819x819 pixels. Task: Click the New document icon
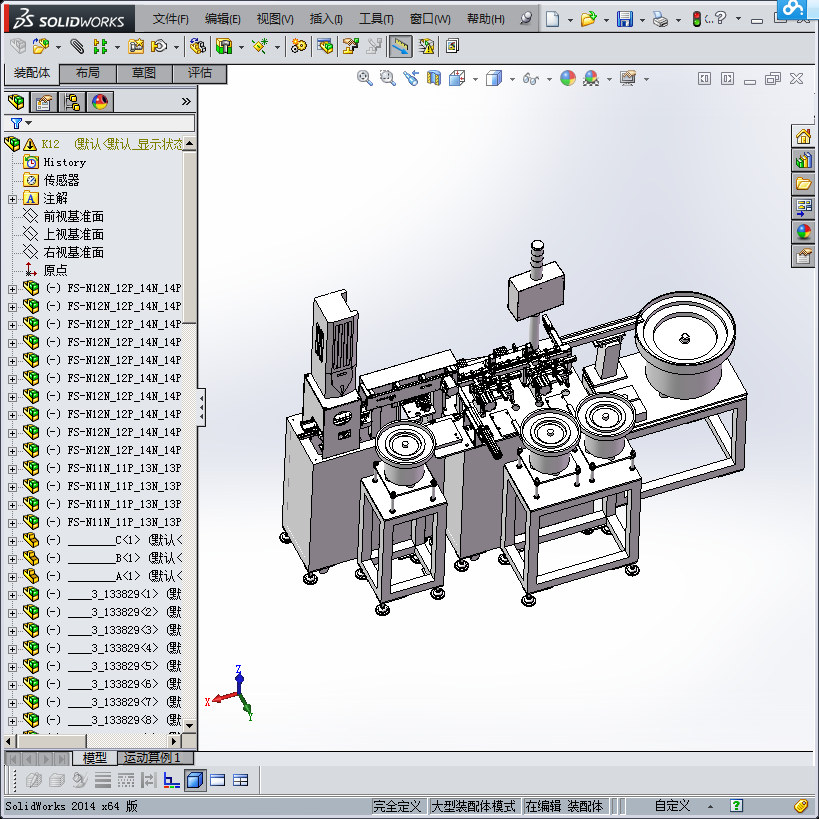(x=552, y=19)
